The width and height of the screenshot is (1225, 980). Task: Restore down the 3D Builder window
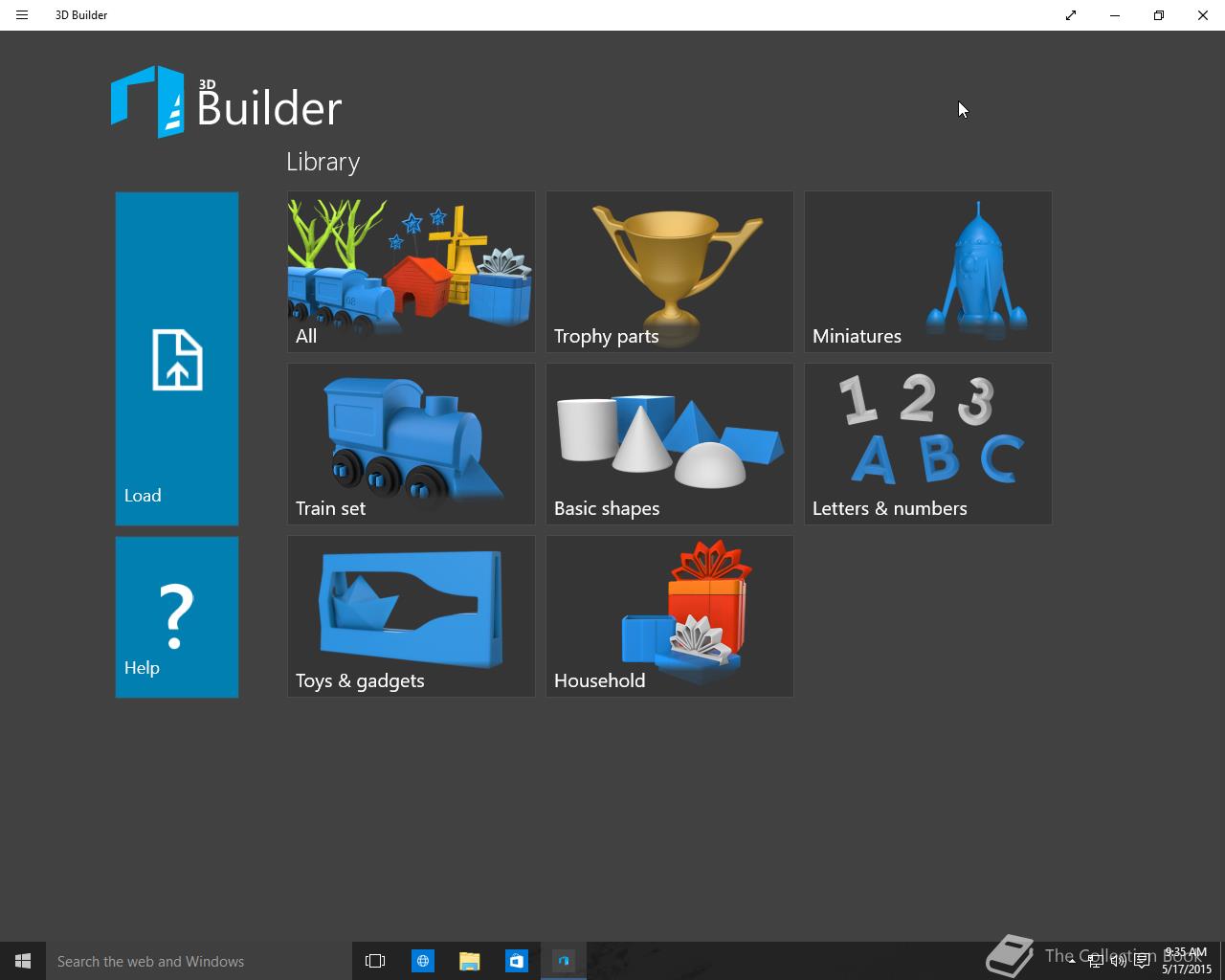tap(1159, 15)
